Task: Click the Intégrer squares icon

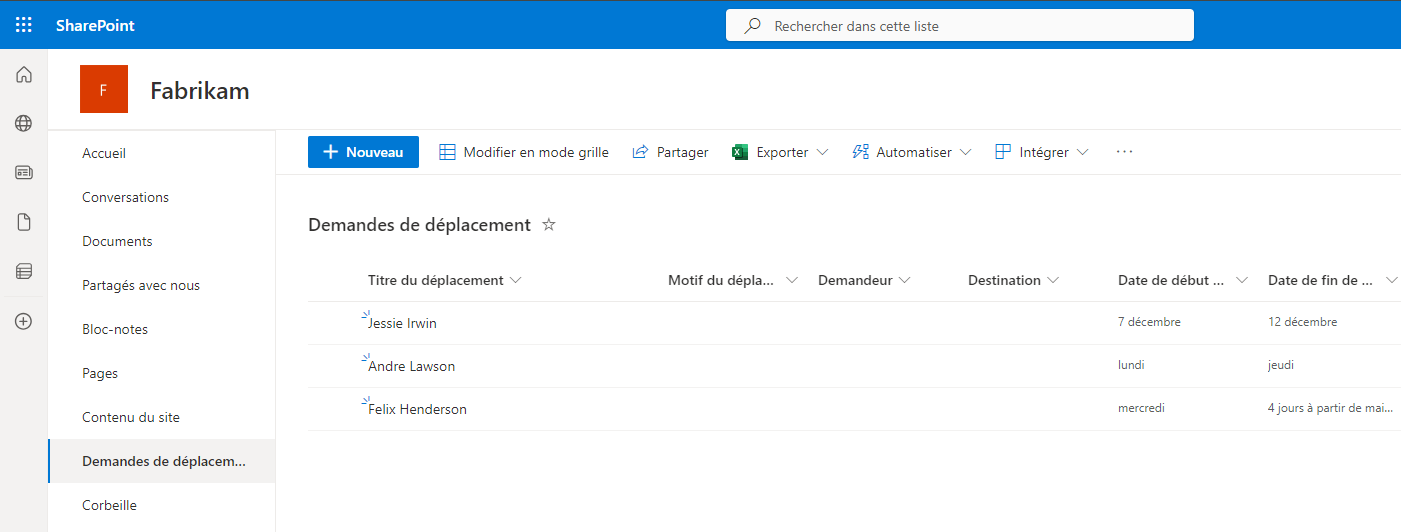Action: pyautogui.click(x=1003, y=152)
